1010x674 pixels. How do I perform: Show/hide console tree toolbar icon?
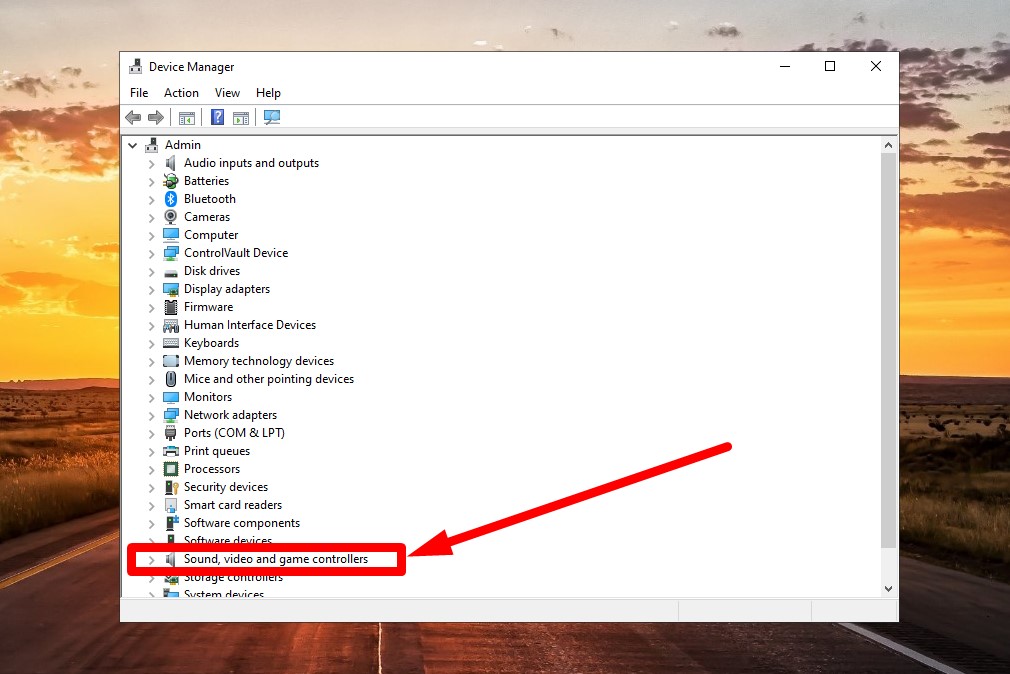pos(187,117)
